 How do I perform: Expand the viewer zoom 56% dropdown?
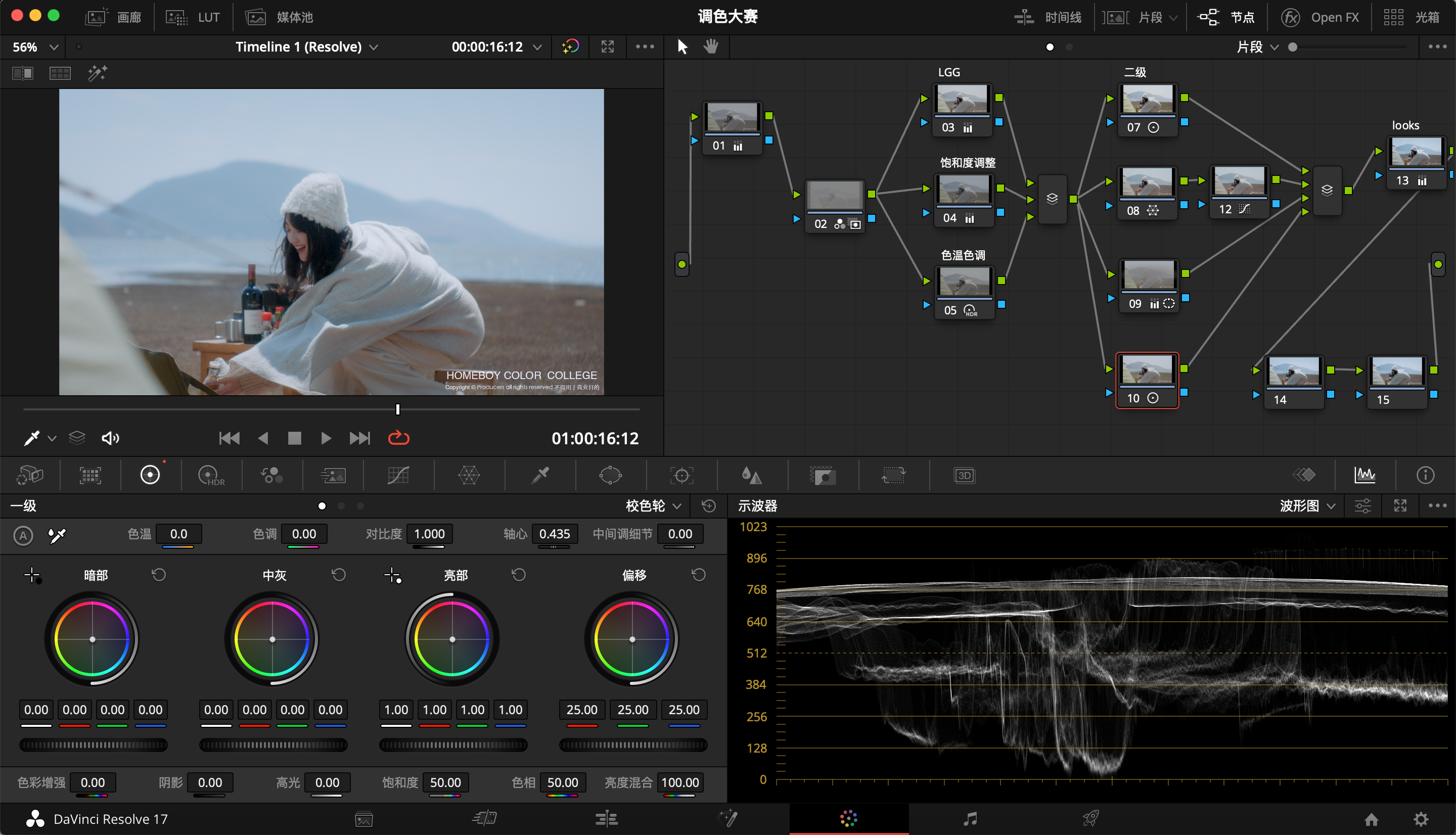tap(35, 47)
